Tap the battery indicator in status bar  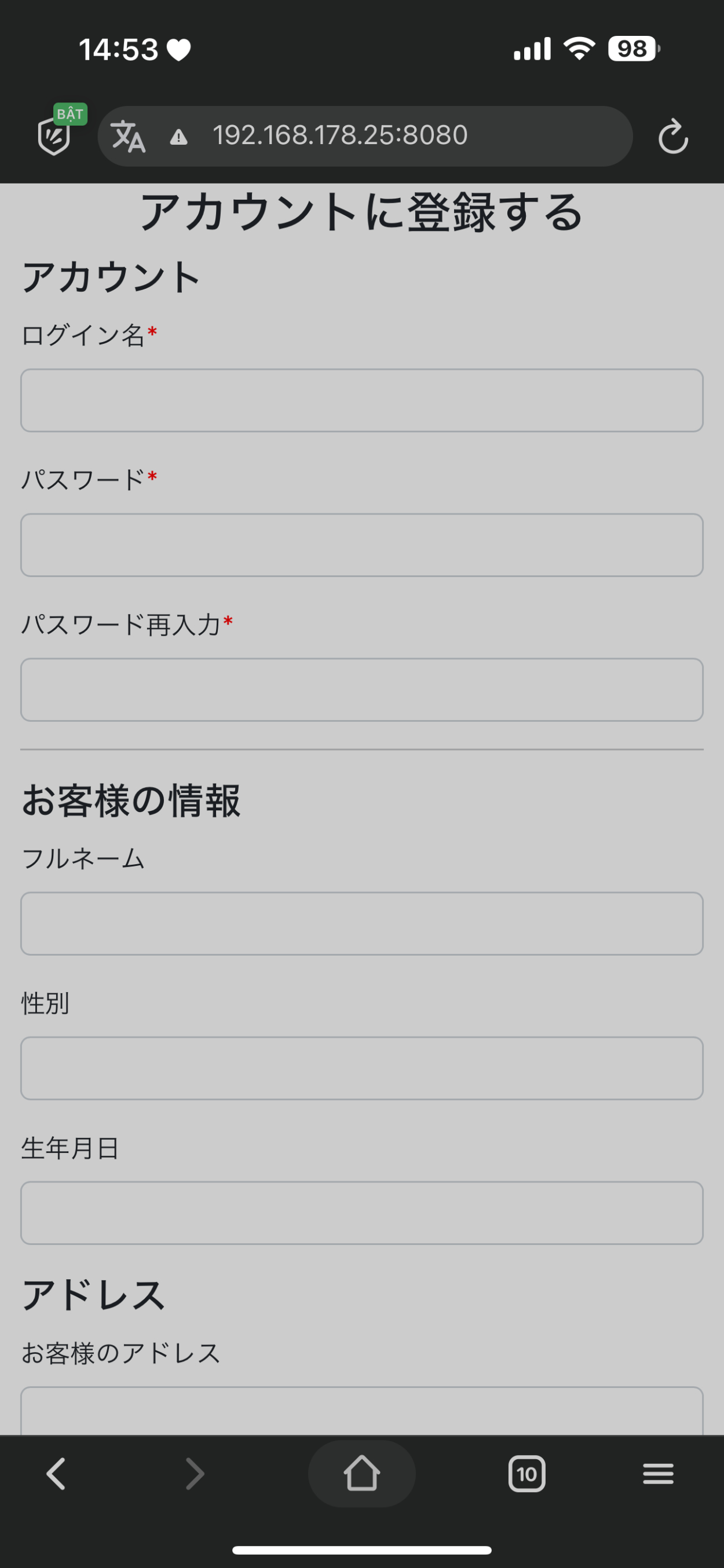point(633,49)
